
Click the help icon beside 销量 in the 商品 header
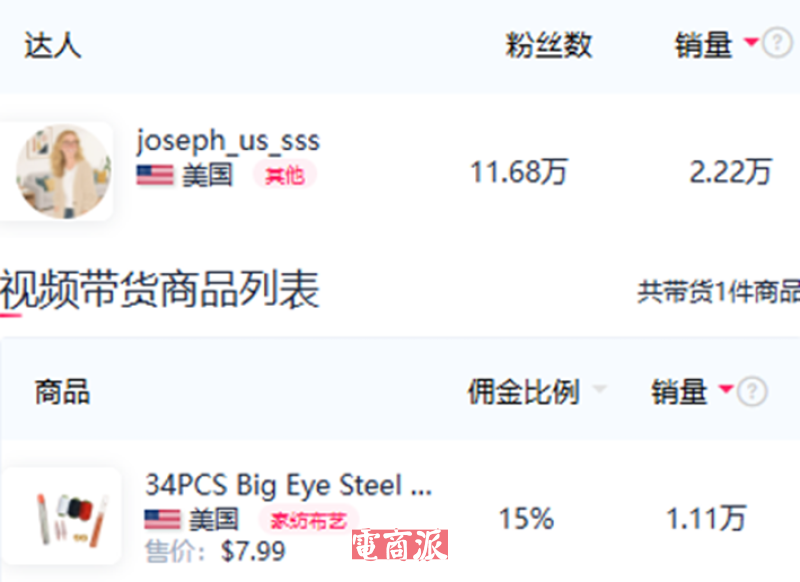[x=752, y=392]
